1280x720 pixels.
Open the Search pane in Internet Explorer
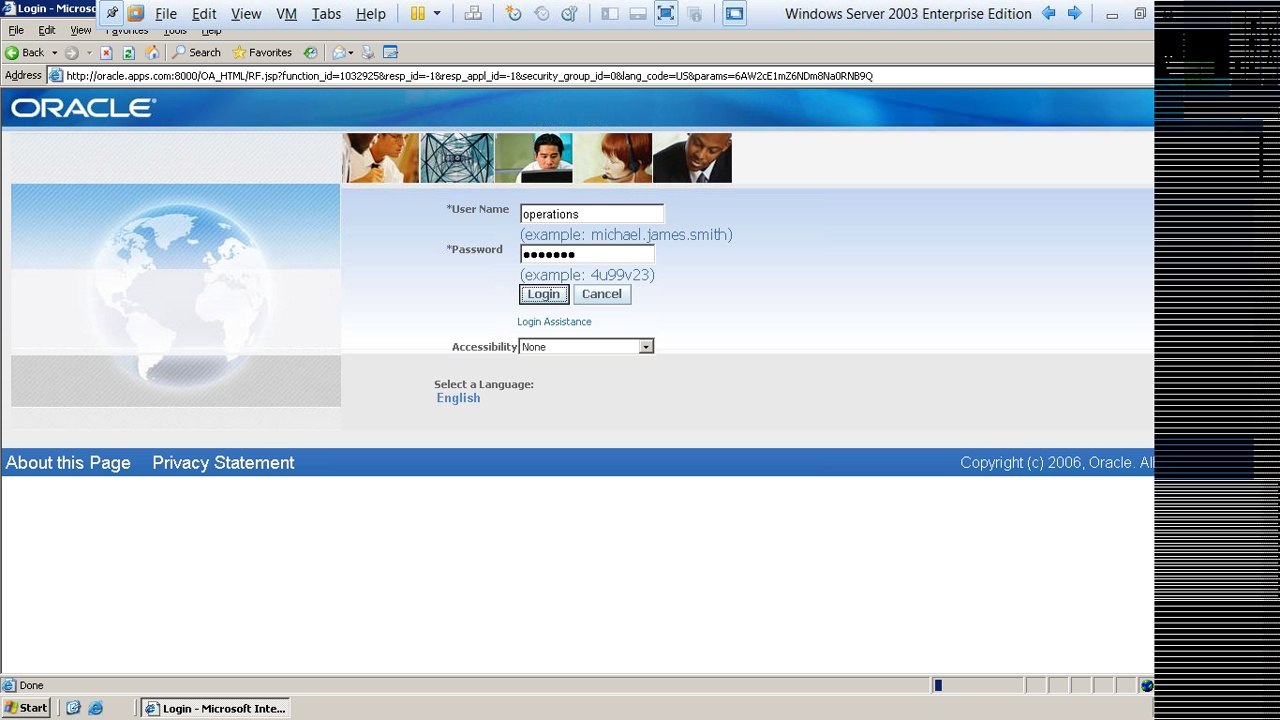(x=197, y=53)
